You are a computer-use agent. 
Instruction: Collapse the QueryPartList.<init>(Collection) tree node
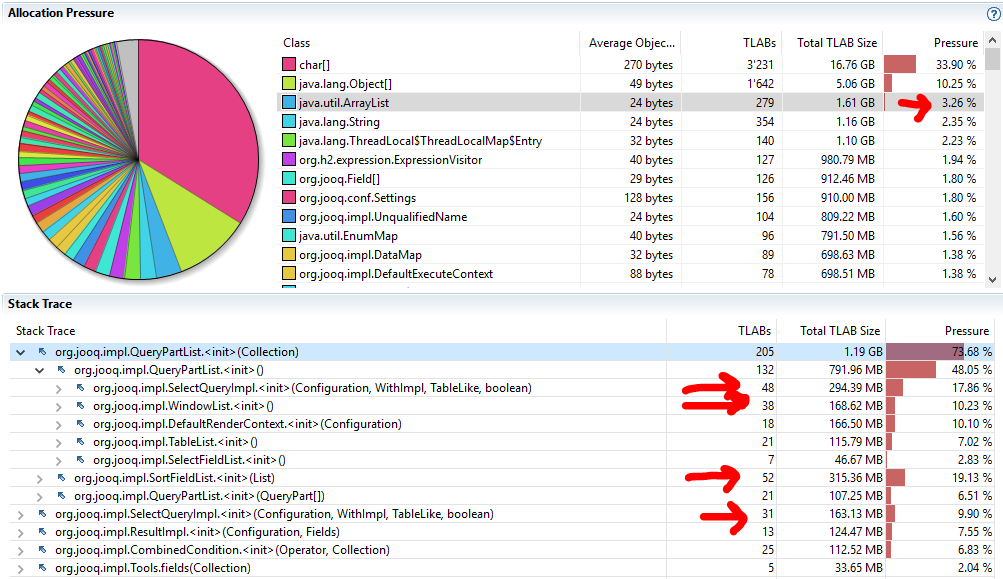point(20,353)
